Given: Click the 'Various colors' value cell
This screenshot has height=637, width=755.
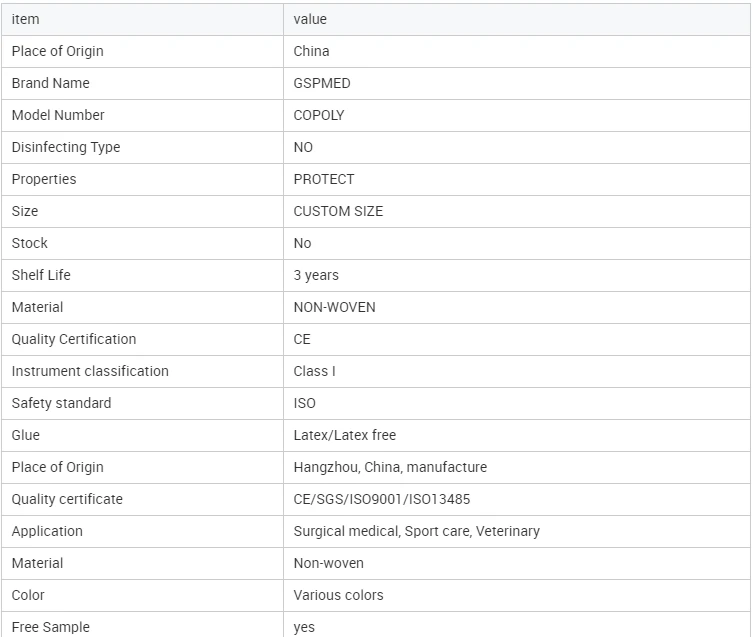Looking at the screenshot, I should coord(517,596).
